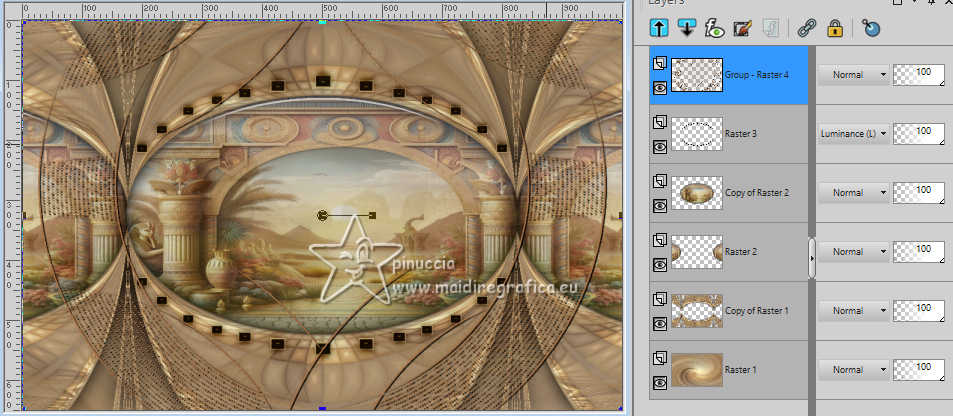The image size is (953, 416).
Task: Click opacity field of Raster 3 layer
Action: click(918, 134)
